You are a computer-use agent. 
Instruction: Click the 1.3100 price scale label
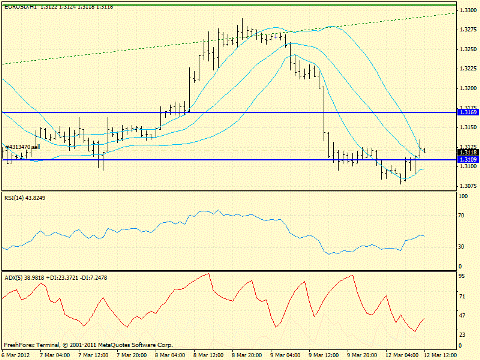click(468, 166)
